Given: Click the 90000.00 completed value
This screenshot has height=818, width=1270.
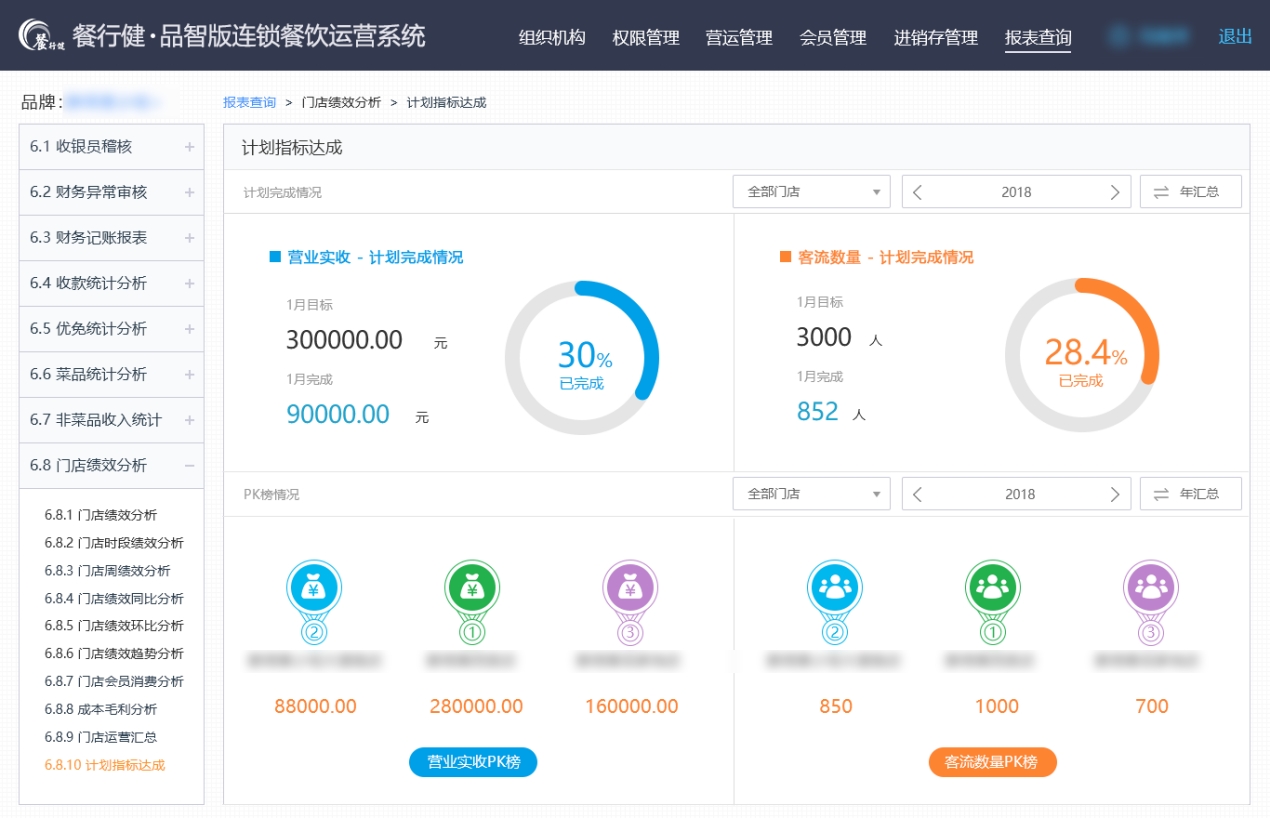Looking at the screenshot, I should click(x=338, y=414).
